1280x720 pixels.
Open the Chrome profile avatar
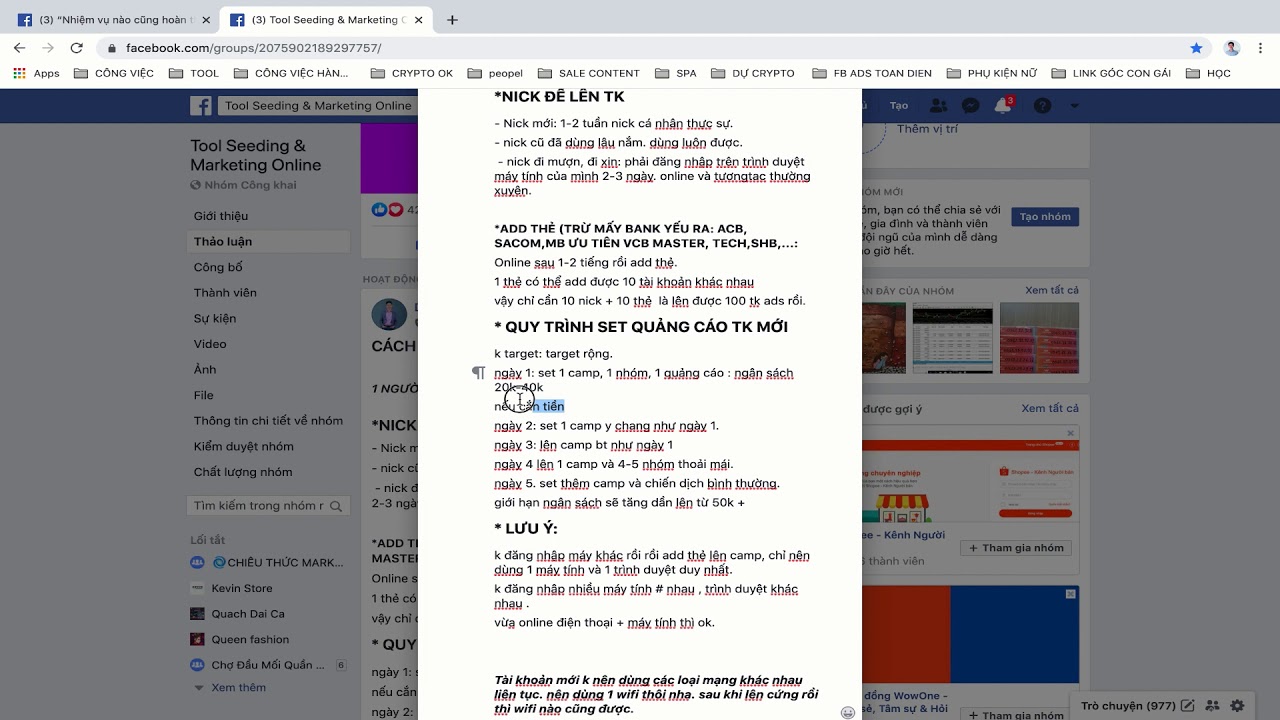pyautogui.click(x=1232, y=47)
